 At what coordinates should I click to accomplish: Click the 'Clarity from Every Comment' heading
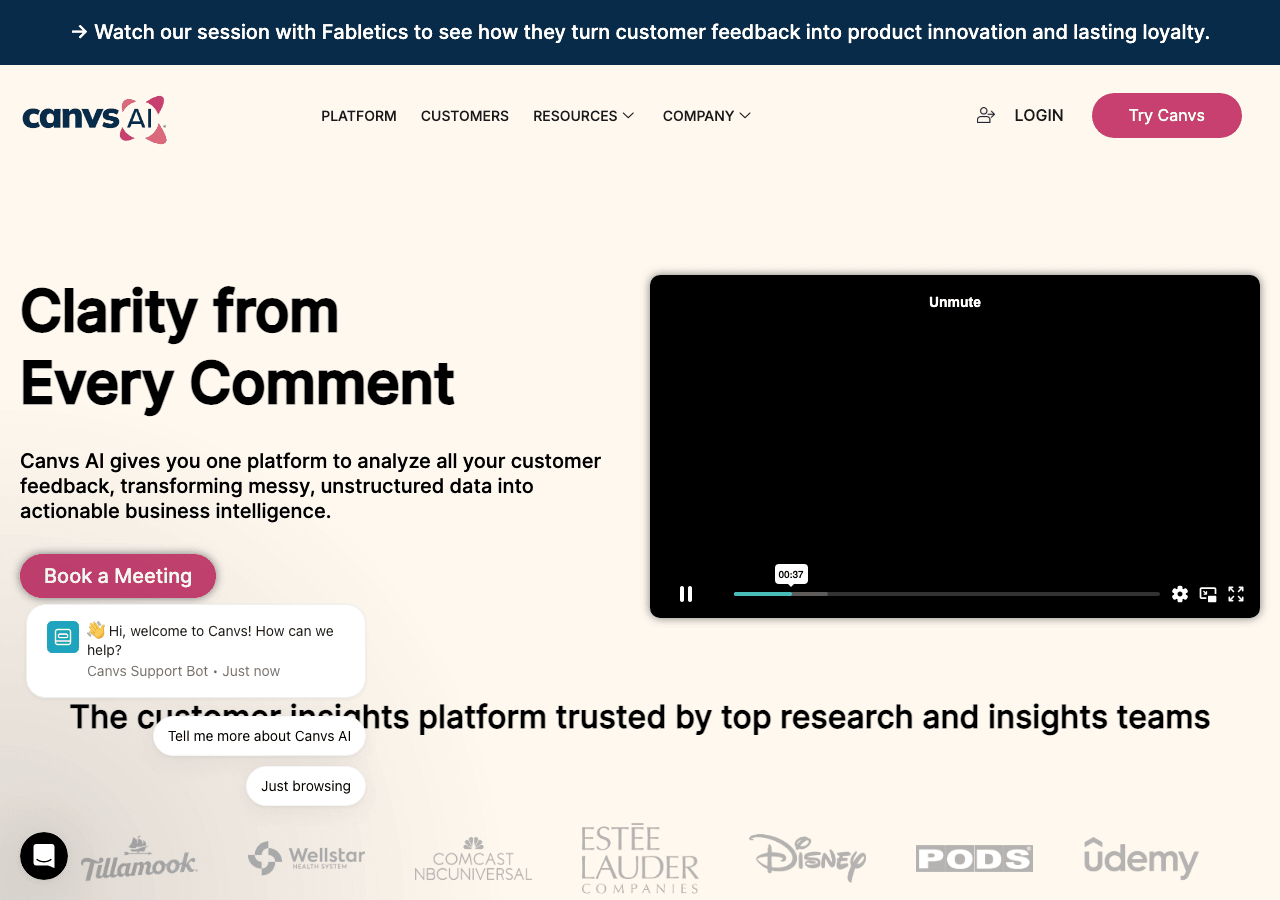[x=238, y=347]
